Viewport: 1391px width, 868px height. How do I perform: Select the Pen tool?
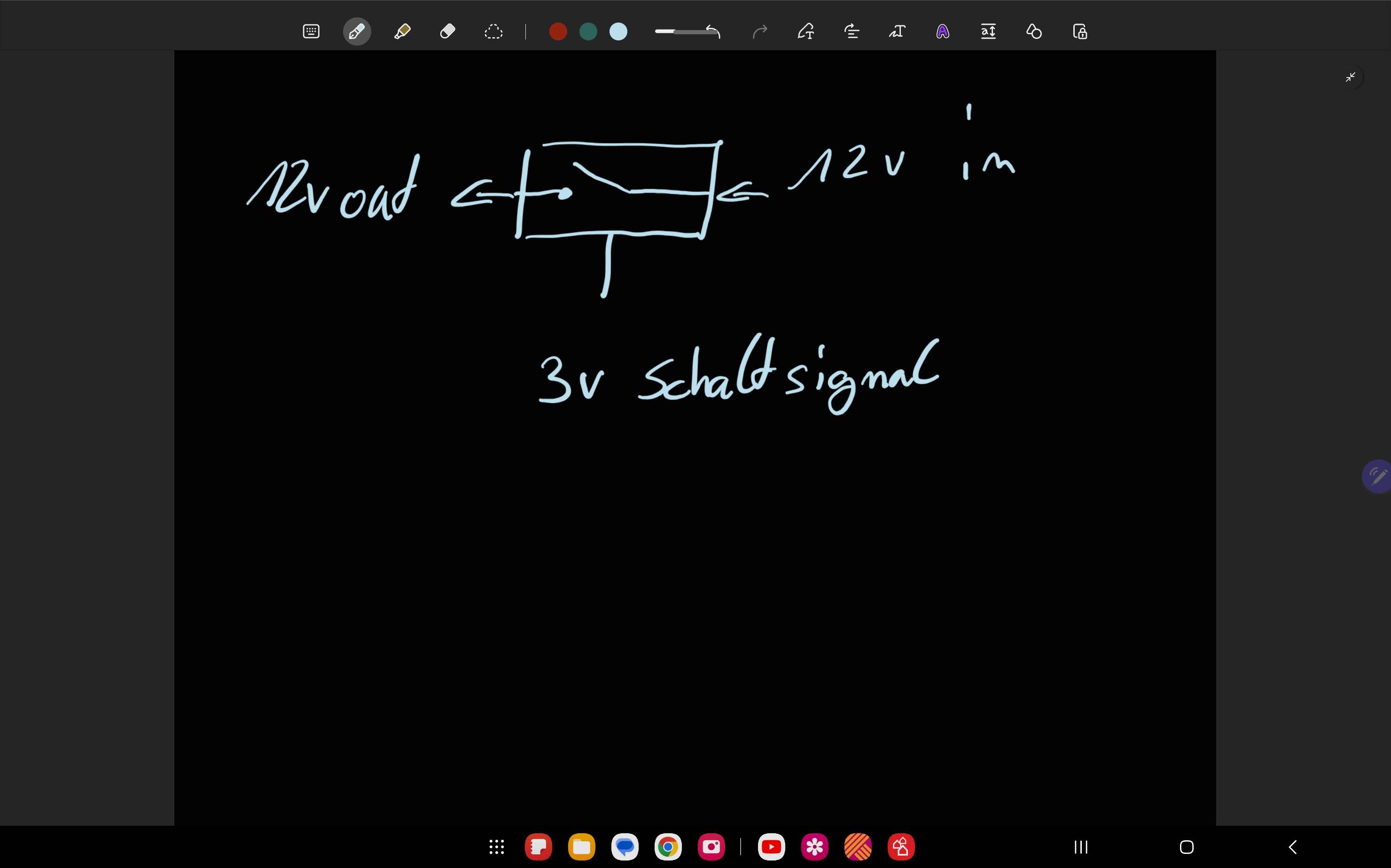point(357,31)
